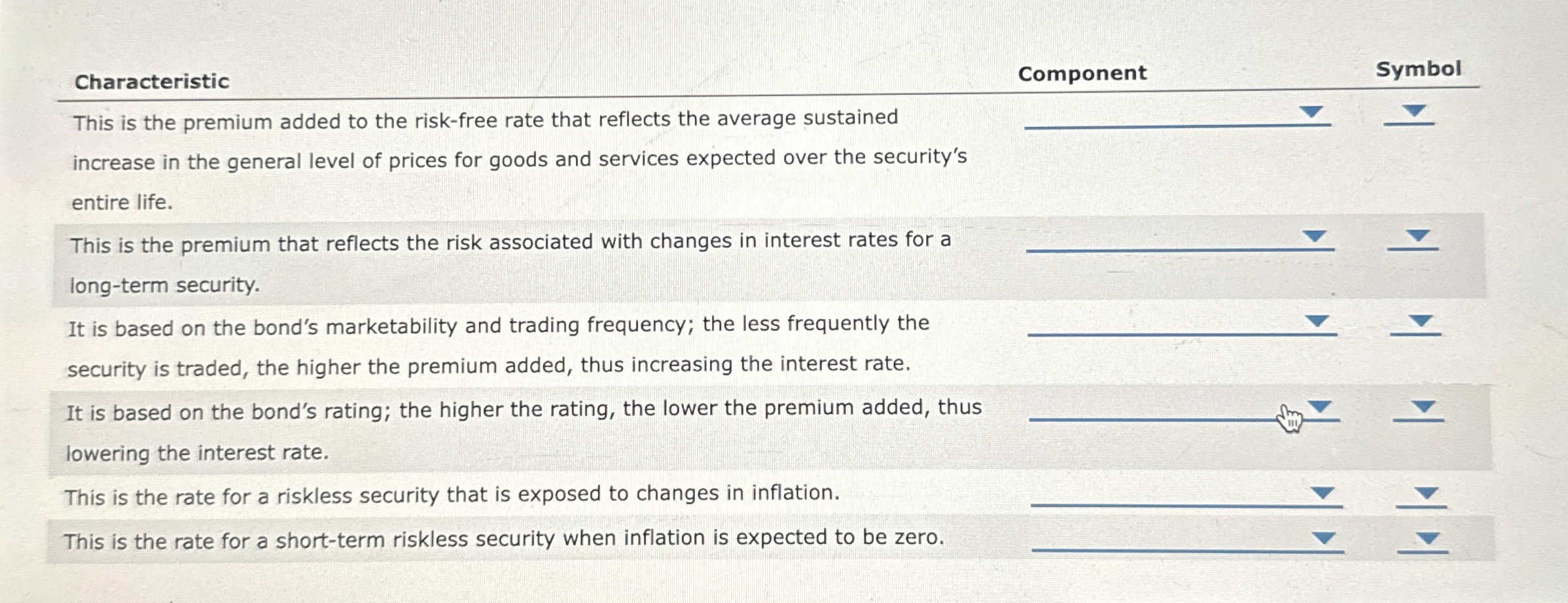Open Symbol dropdown for zero inflation row
The image size is (1568, 603).
click(x=1423, y=540)
